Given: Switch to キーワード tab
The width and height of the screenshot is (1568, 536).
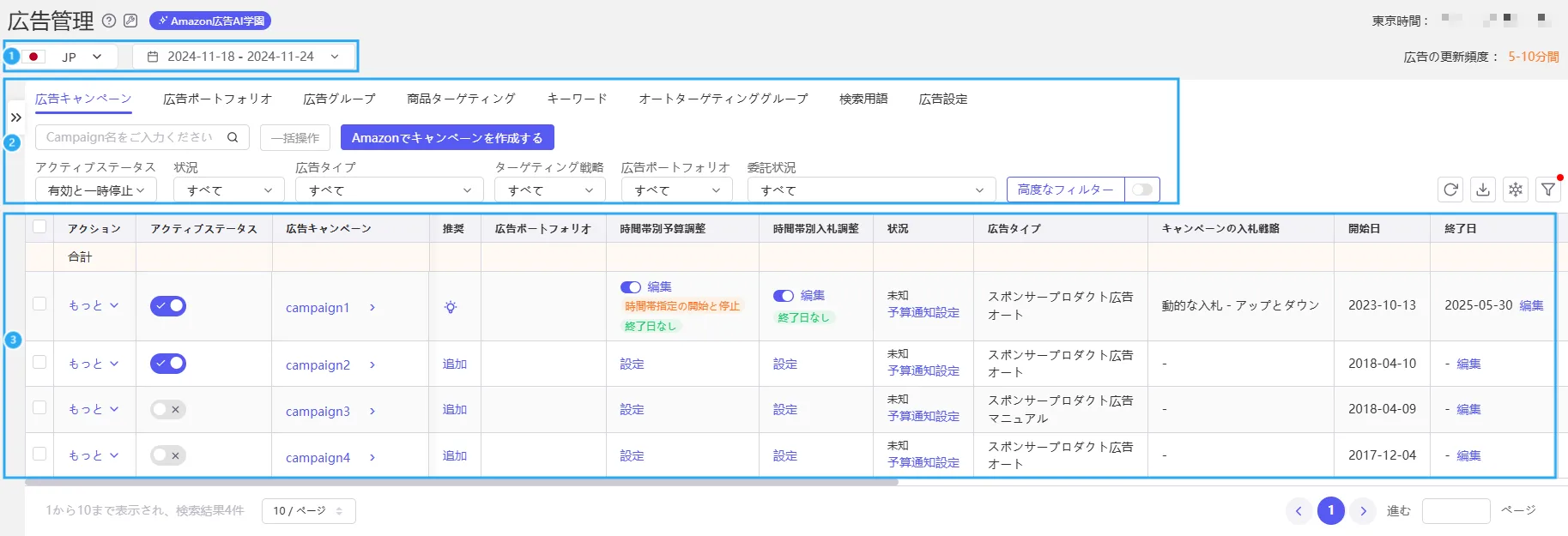Looking at the screenshot, I should tap(578, 99).
